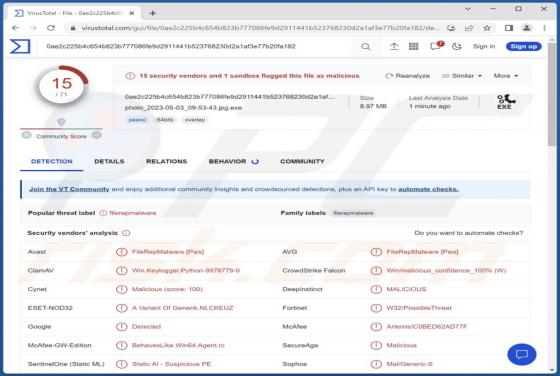Open the notifications comment icon
560x376 pixels.
[436, 46]
